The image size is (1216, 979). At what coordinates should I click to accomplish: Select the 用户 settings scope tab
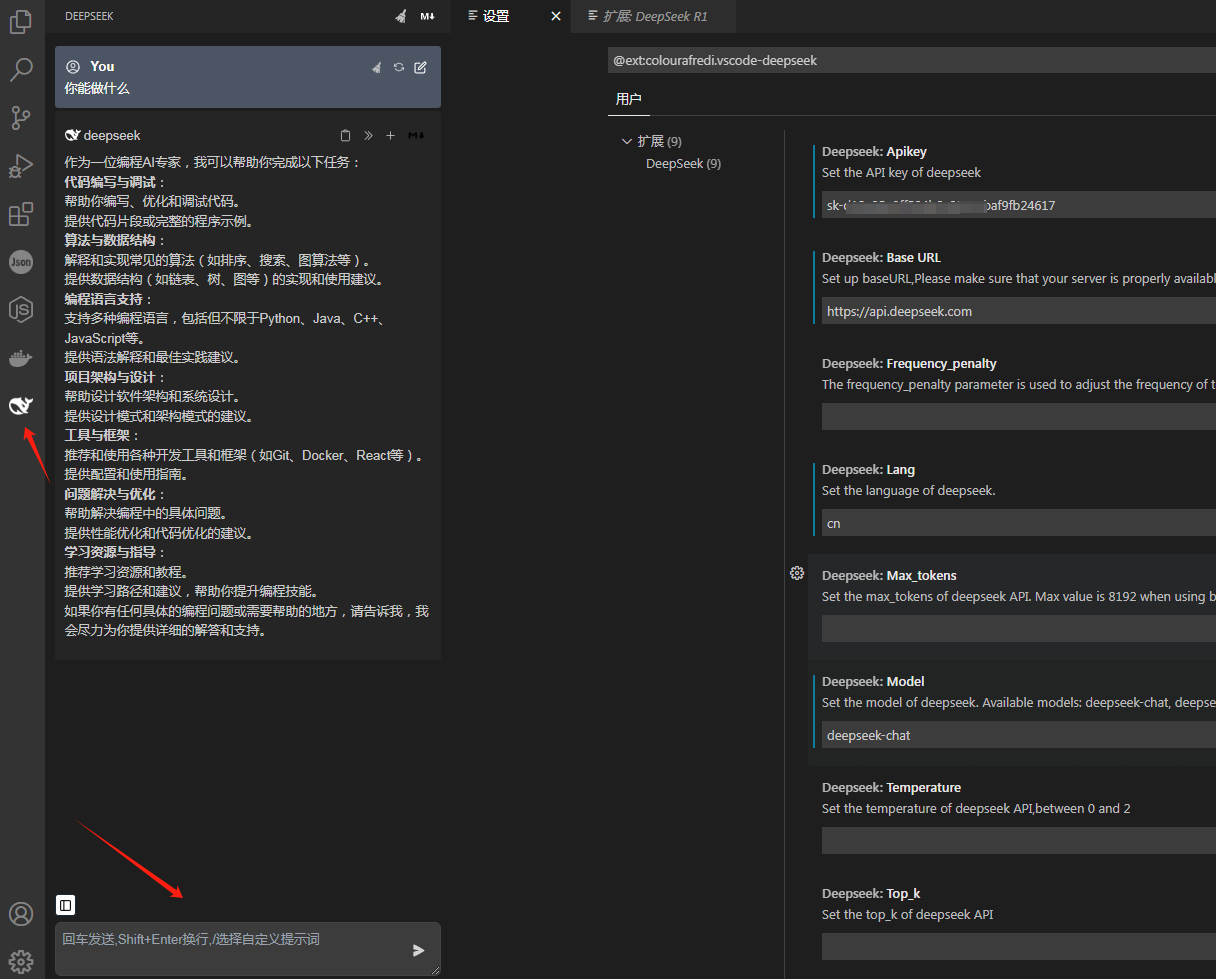[x=629, y=99]
